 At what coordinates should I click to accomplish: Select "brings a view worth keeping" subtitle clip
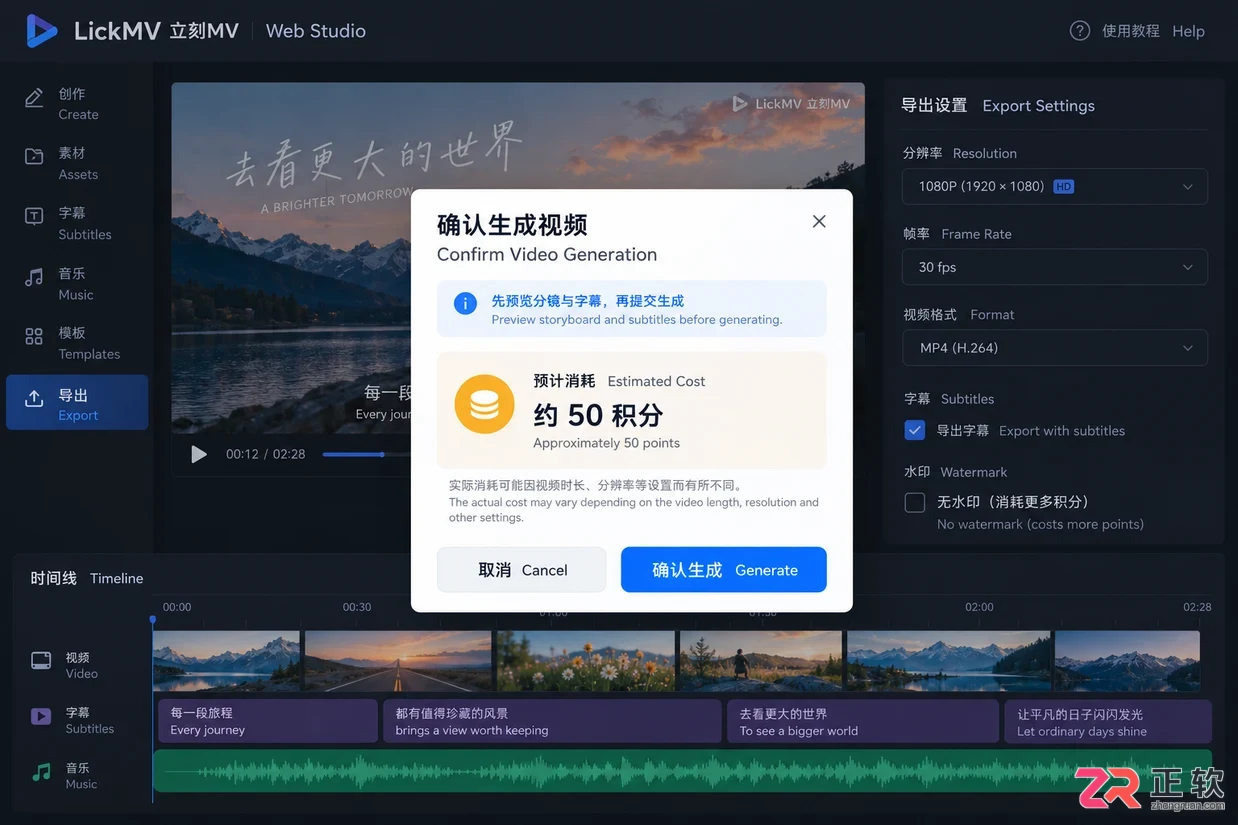tap(552, 721)
